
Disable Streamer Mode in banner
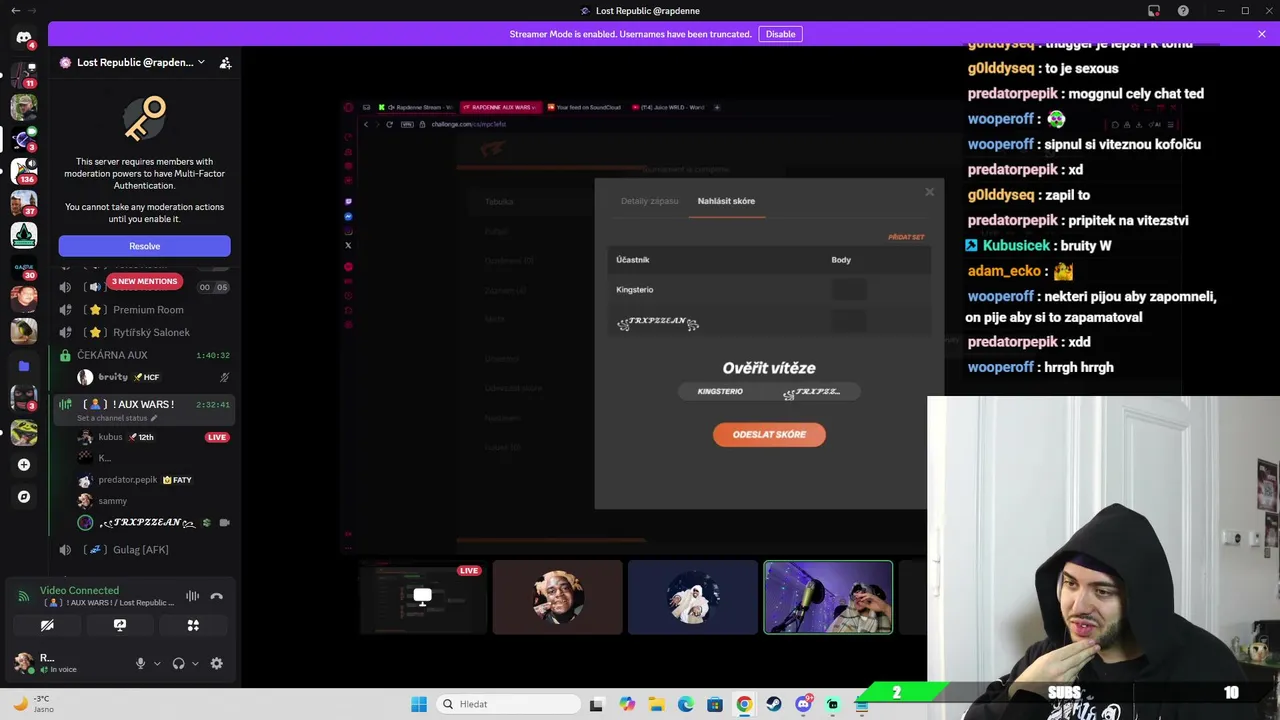[x=780, y=34]
